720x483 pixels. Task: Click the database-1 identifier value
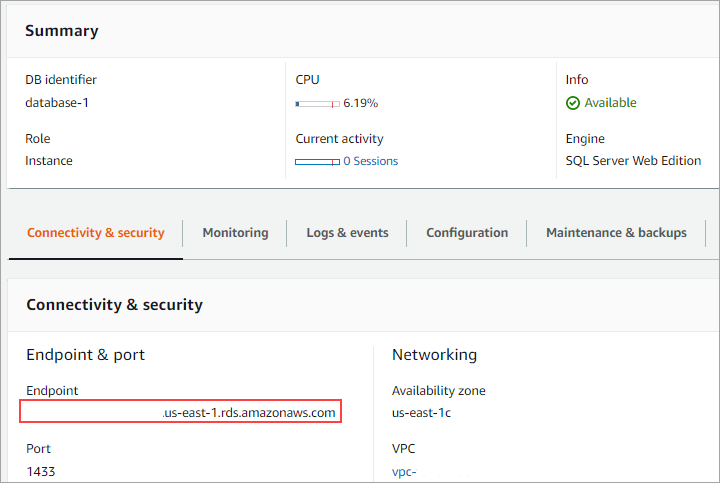pos(57,102)
